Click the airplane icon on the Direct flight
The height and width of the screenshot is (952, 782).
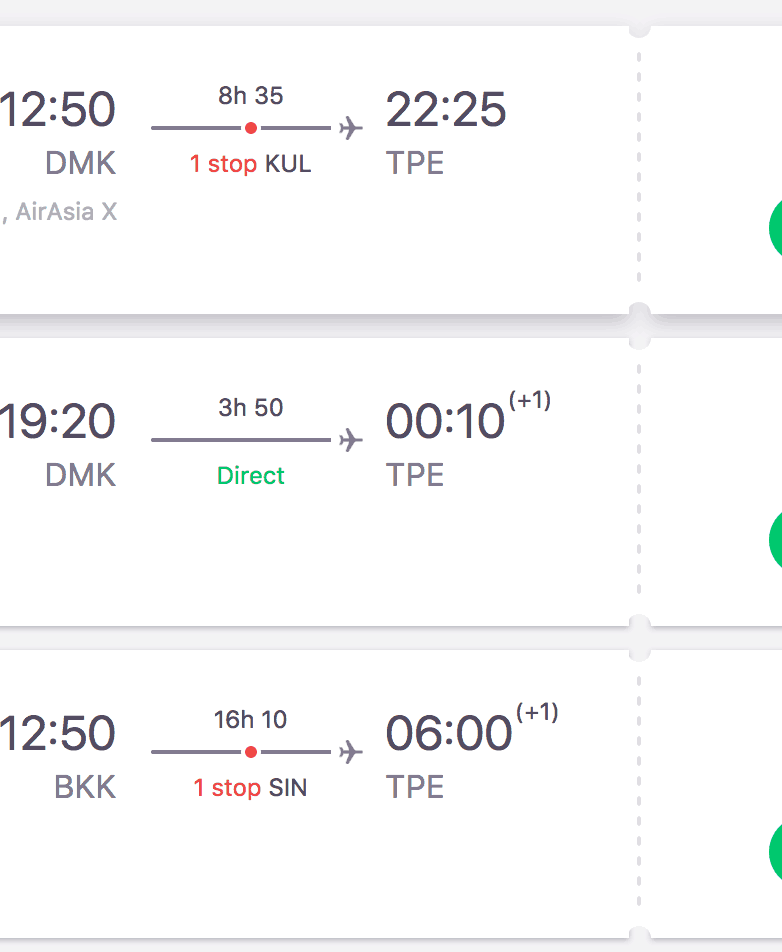coord(350,440)
